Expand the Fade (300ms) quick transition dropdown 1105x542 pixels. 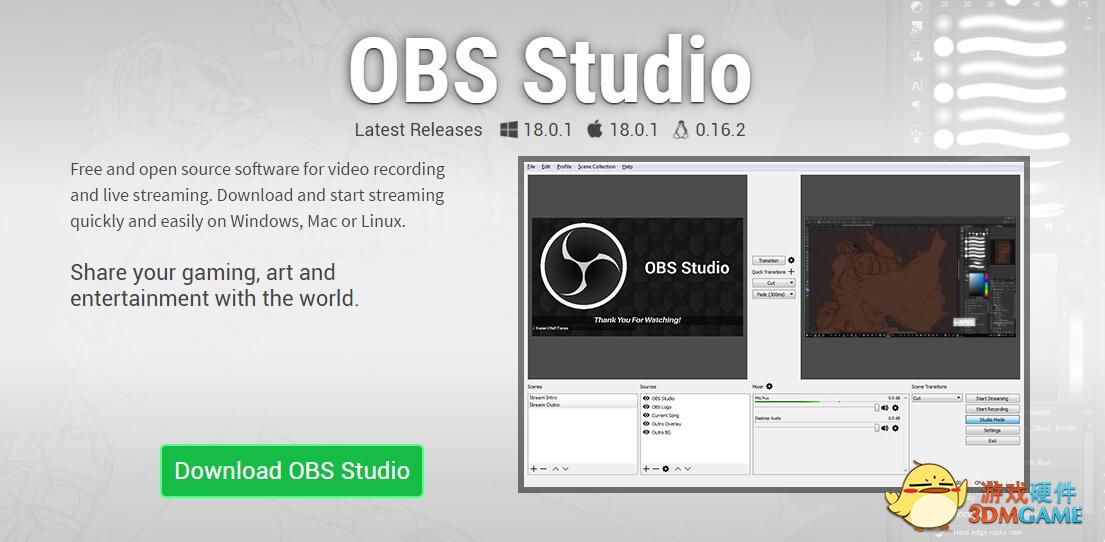pyautogui.click(x=773, y=295)
